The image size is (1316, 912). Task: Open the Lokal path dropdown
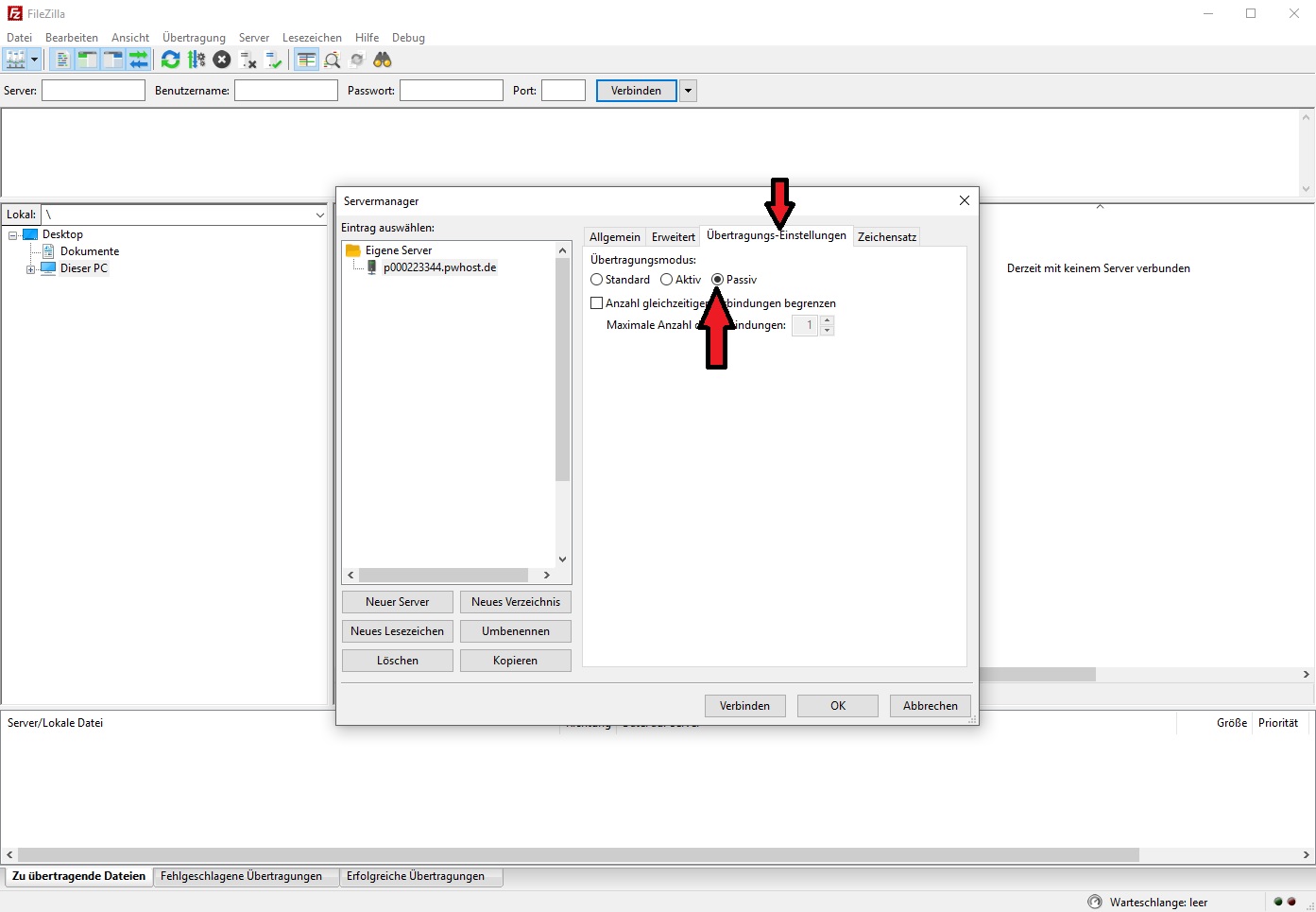coord(319,215)
